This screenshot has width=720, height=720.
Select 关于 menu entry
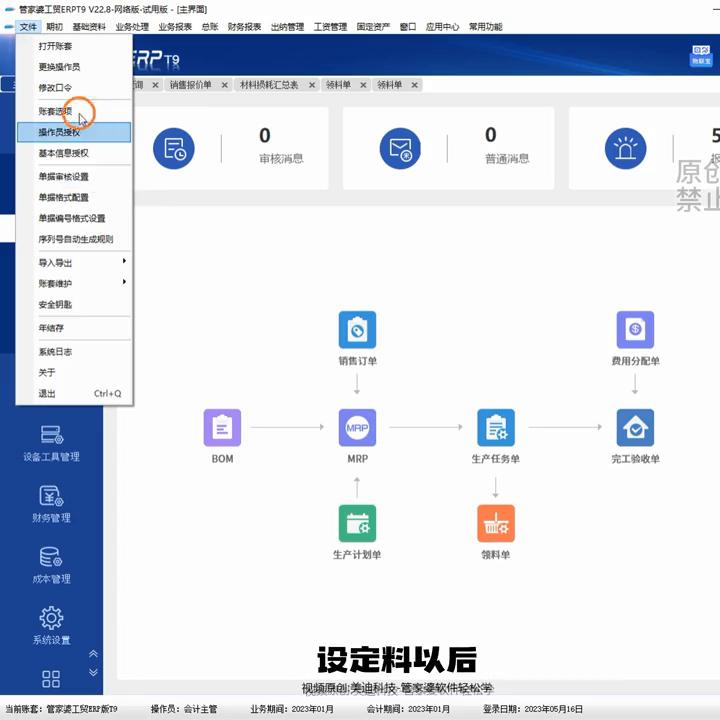coord(74,372)
